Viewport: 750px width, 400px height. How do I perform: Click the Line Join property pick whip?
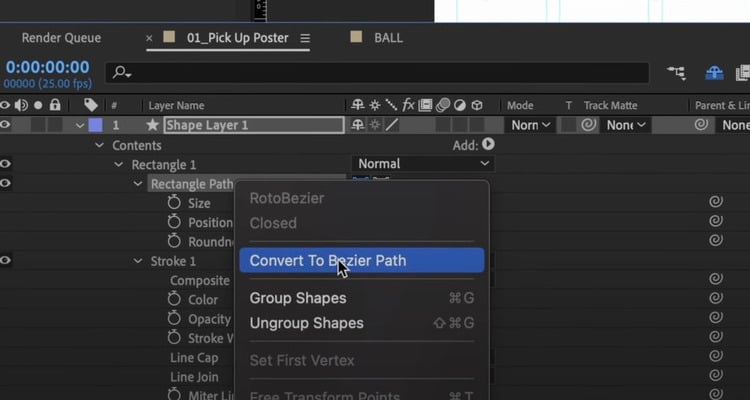[x=716, y=375]
